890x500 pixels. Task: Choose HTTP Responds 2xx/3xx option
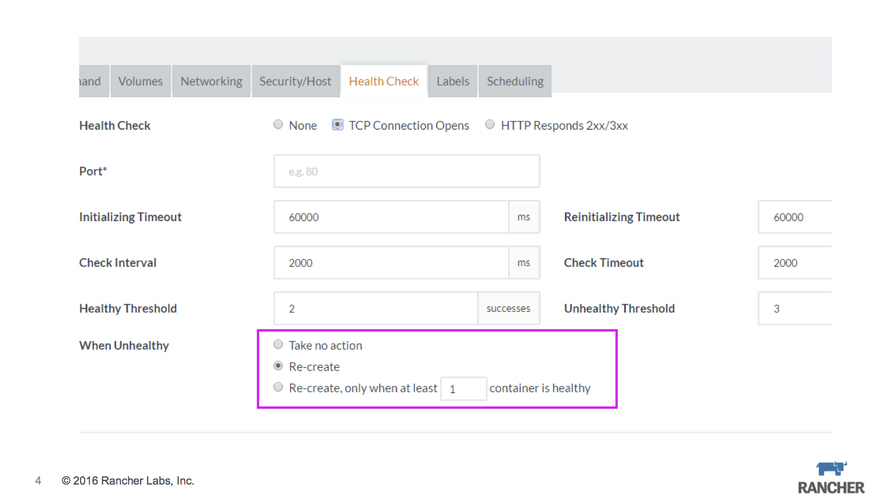point(490,125)
